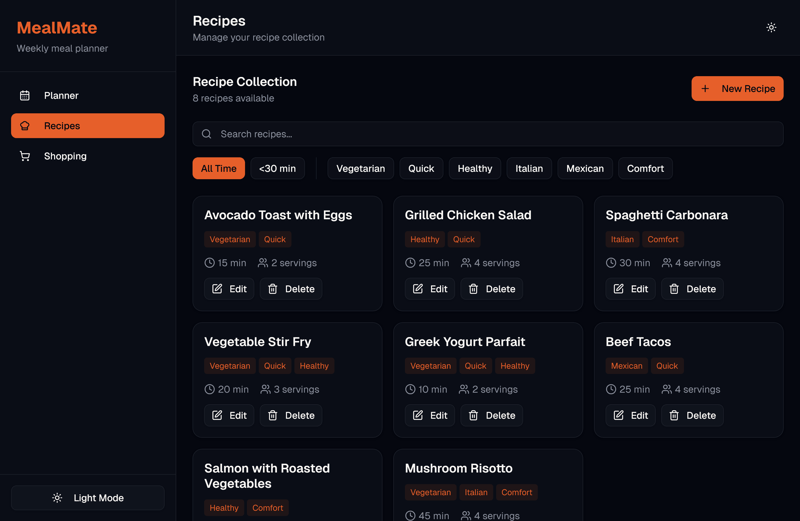Image resolution: width=800 pixels, height=521 pixels.
Task: Click the trash icon on Beef Tacos card
Action: [x=674, y=415]
